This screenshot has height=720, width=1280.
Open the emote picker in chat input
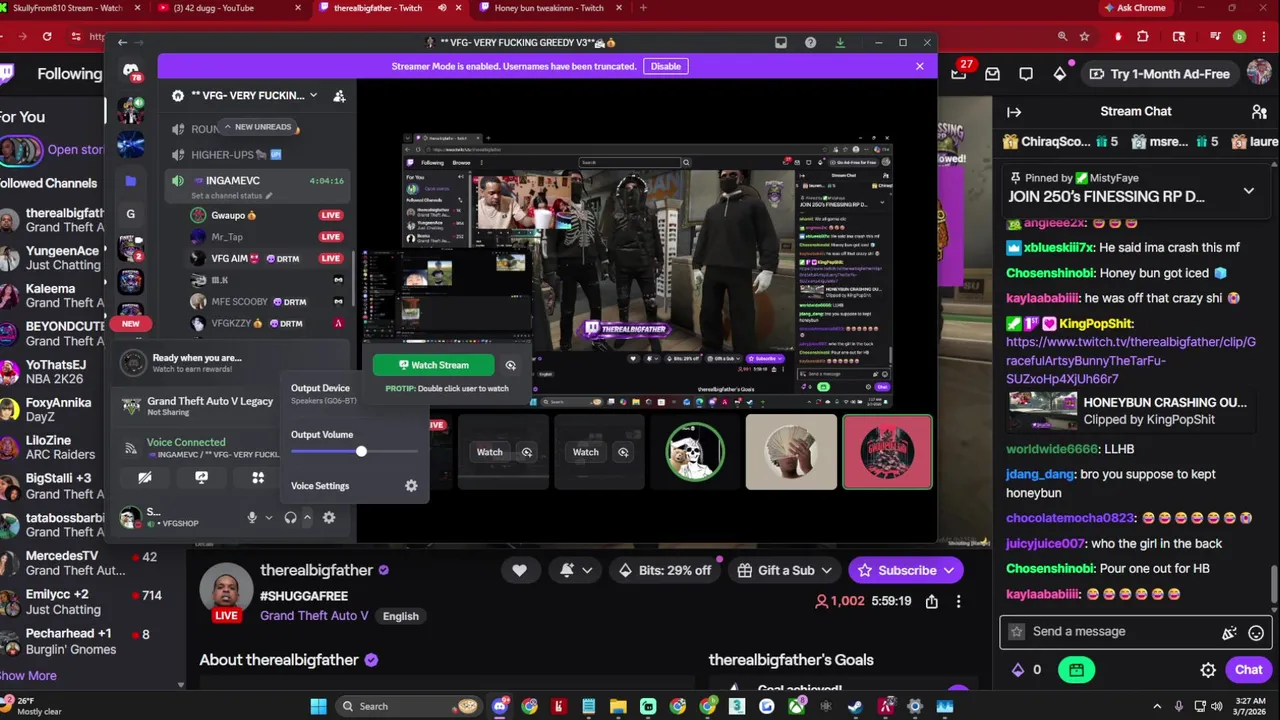1256,632
